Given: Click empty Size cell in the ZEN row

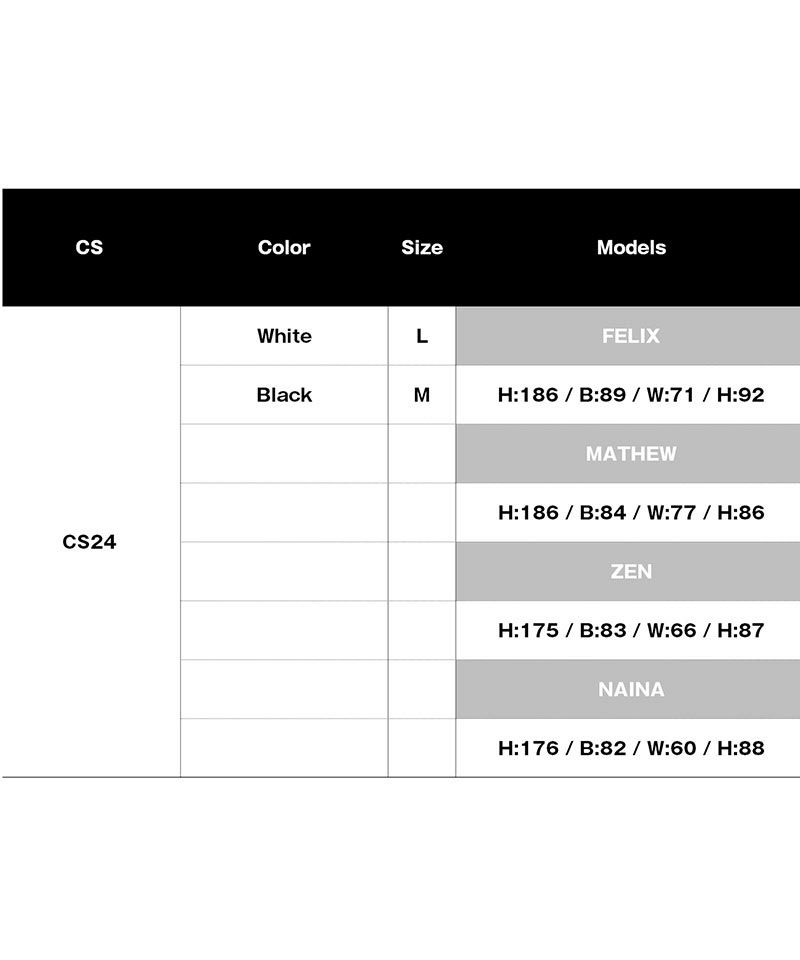Looking at the screenshot, I should [x=422, y=572].
